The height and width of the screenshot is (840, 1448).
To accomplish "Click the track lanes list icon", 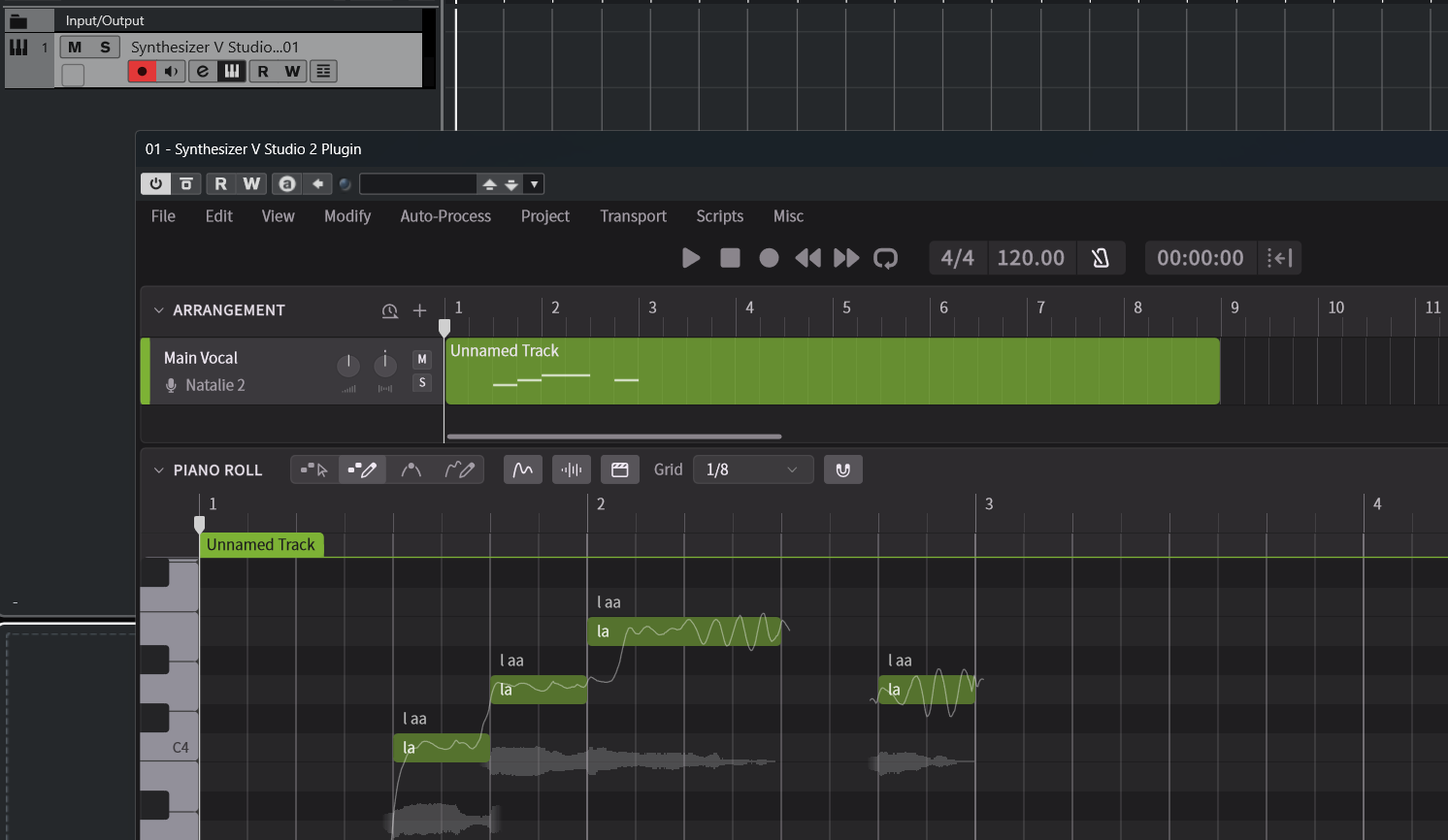I will pyautogui.click(x=323, y=71).
